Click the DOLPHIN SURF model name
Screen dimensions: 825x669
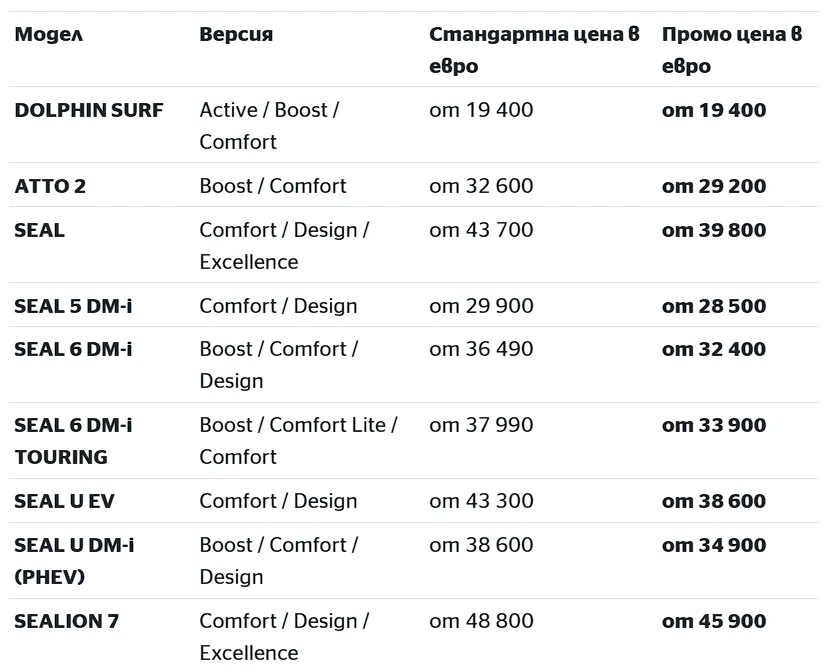88,110
